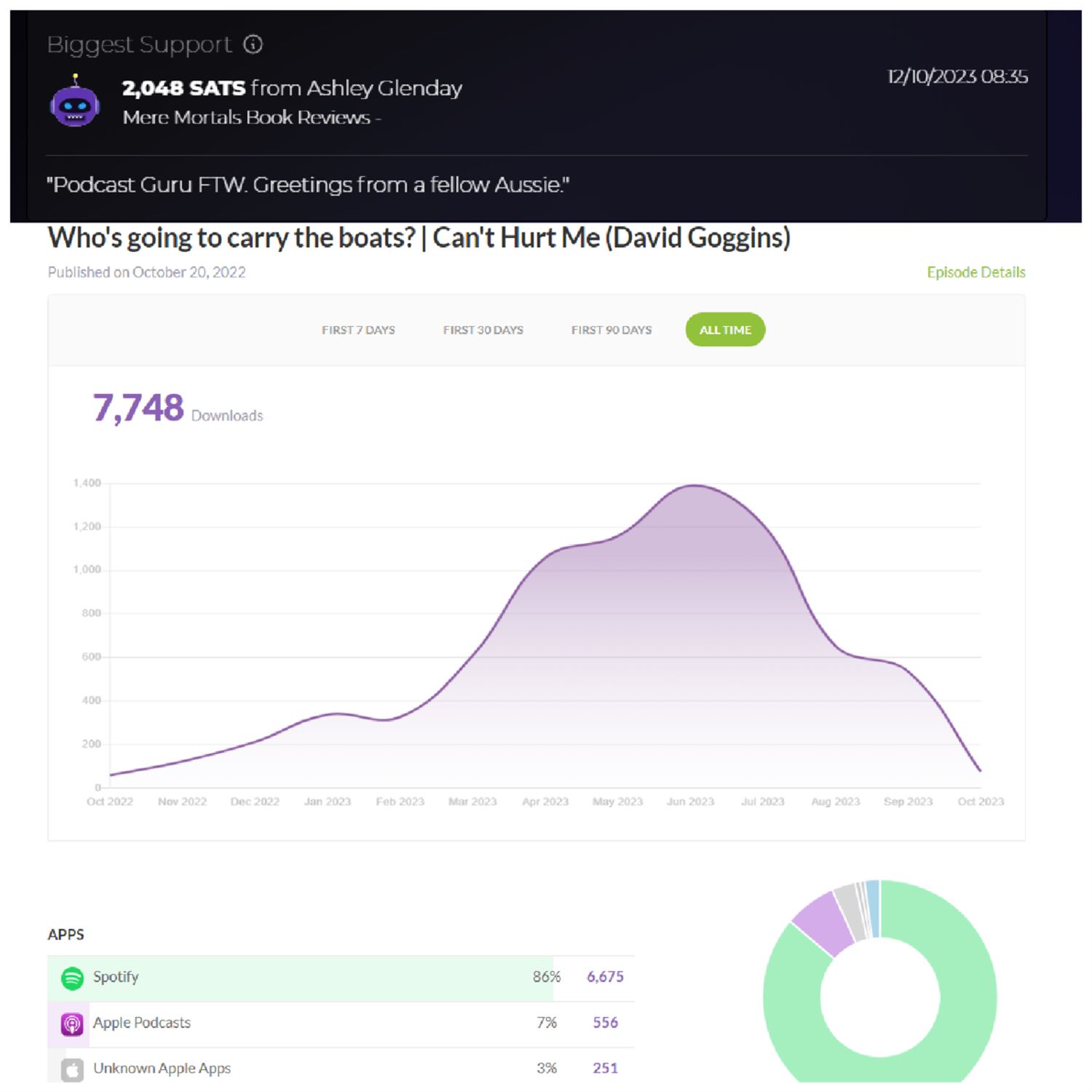Click the 2,048 SATS from Ashley Glenday text
Image resolution: width=1092 pixels, height=1092 pixels.
coord(292,88)
